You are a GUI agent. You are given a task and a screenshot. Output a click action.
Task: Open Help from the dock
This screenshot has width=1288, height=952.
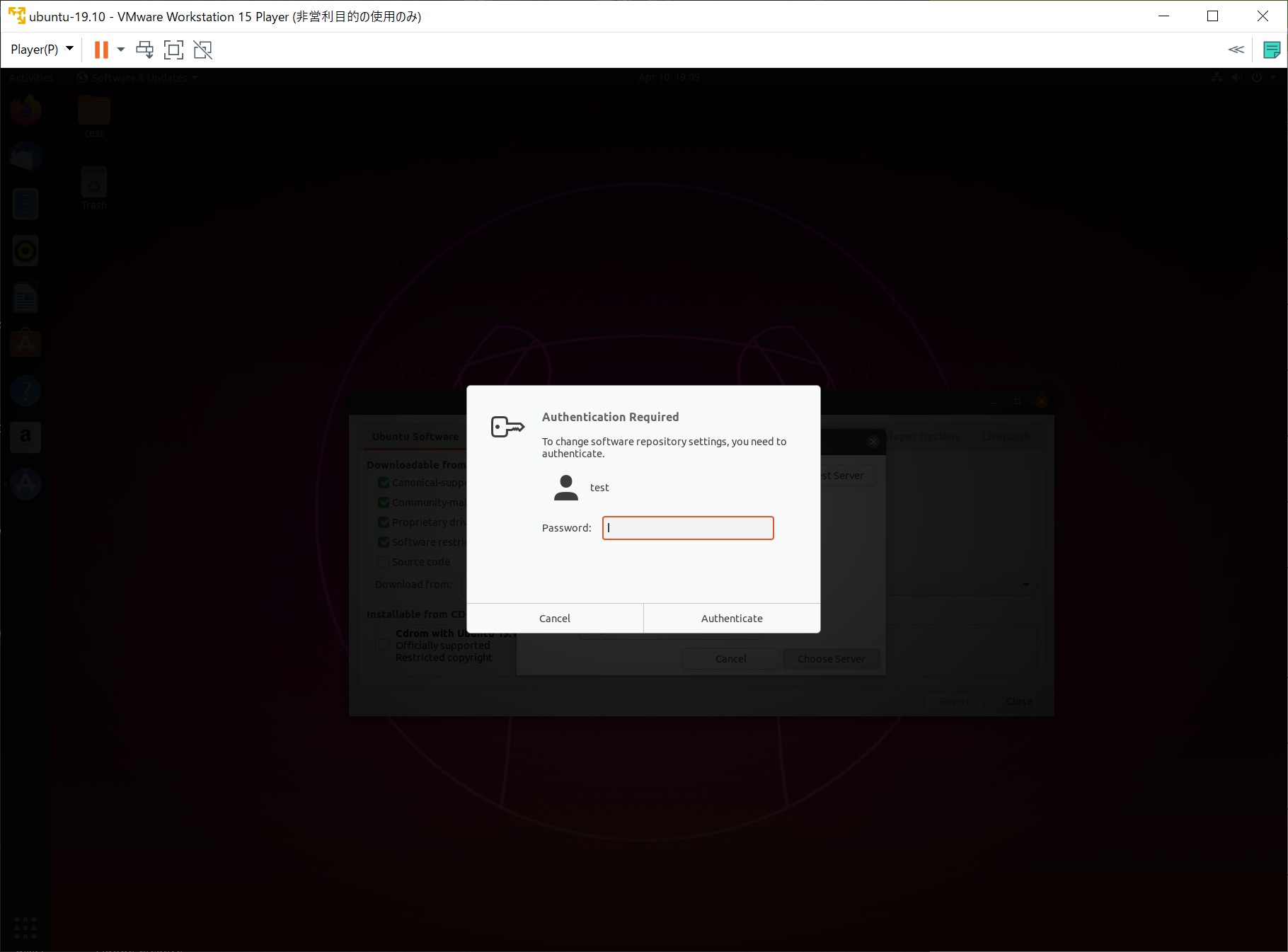[25, 391]
